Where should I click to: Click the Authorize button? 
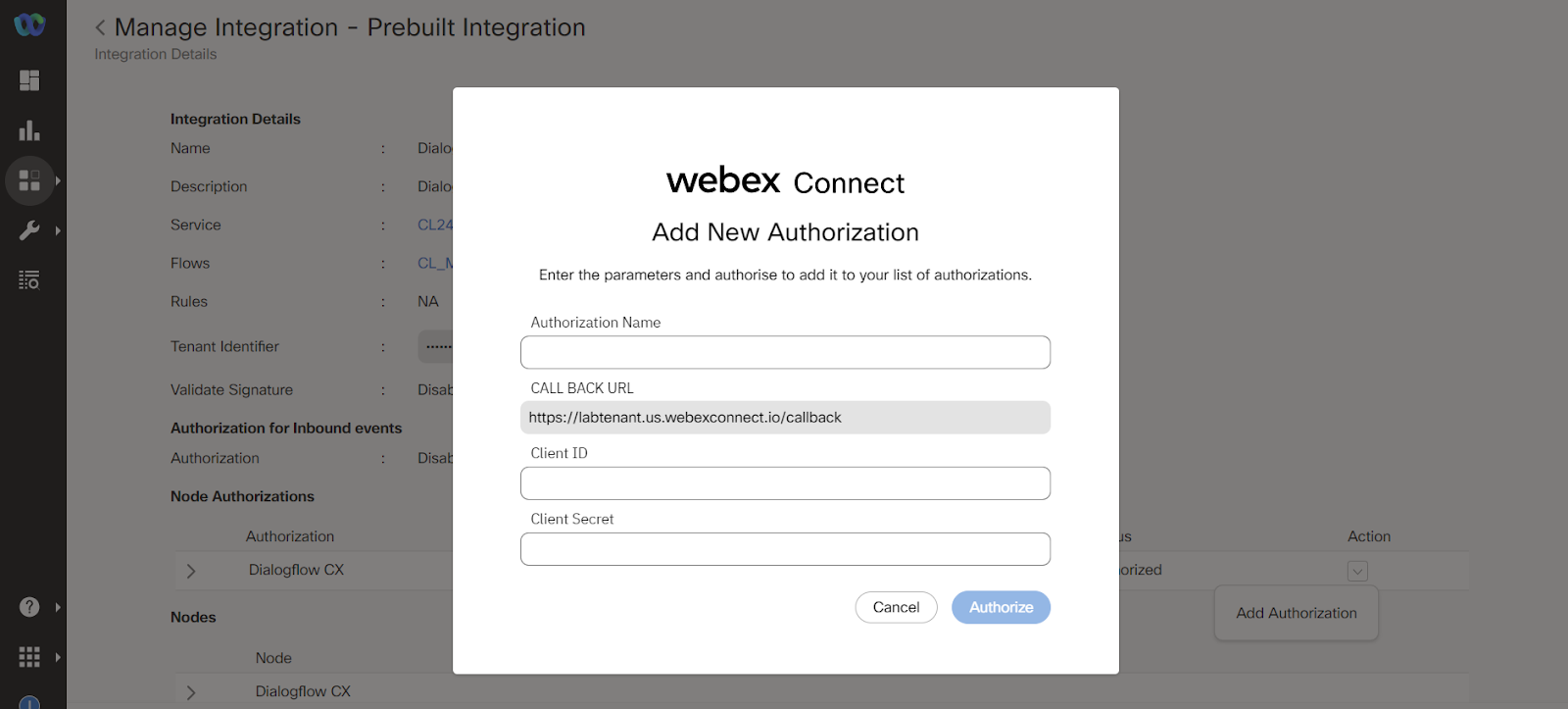tap(1001, 607)
